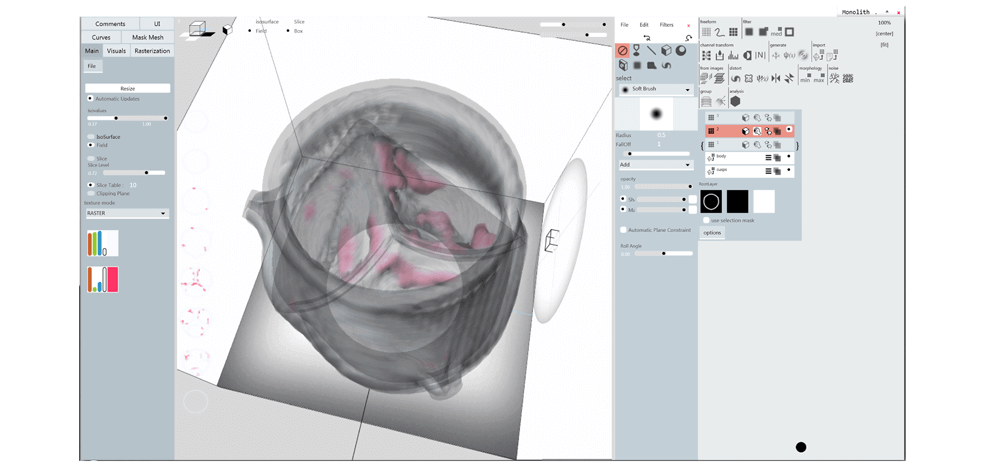The height and width of the screenshot is (468, 990).
Task: Open the Mask Mesh tab
Action: click(x=148, y=37)
